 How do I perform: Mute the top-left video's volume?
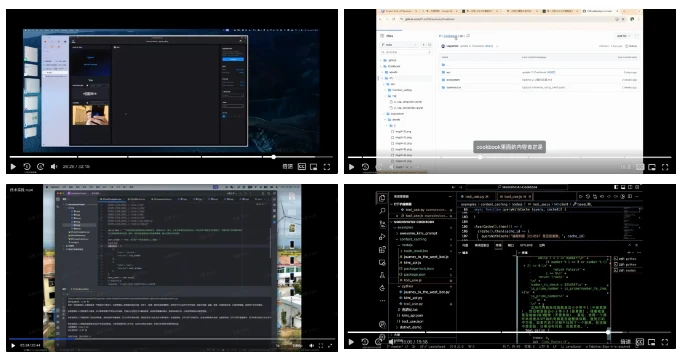54,167
